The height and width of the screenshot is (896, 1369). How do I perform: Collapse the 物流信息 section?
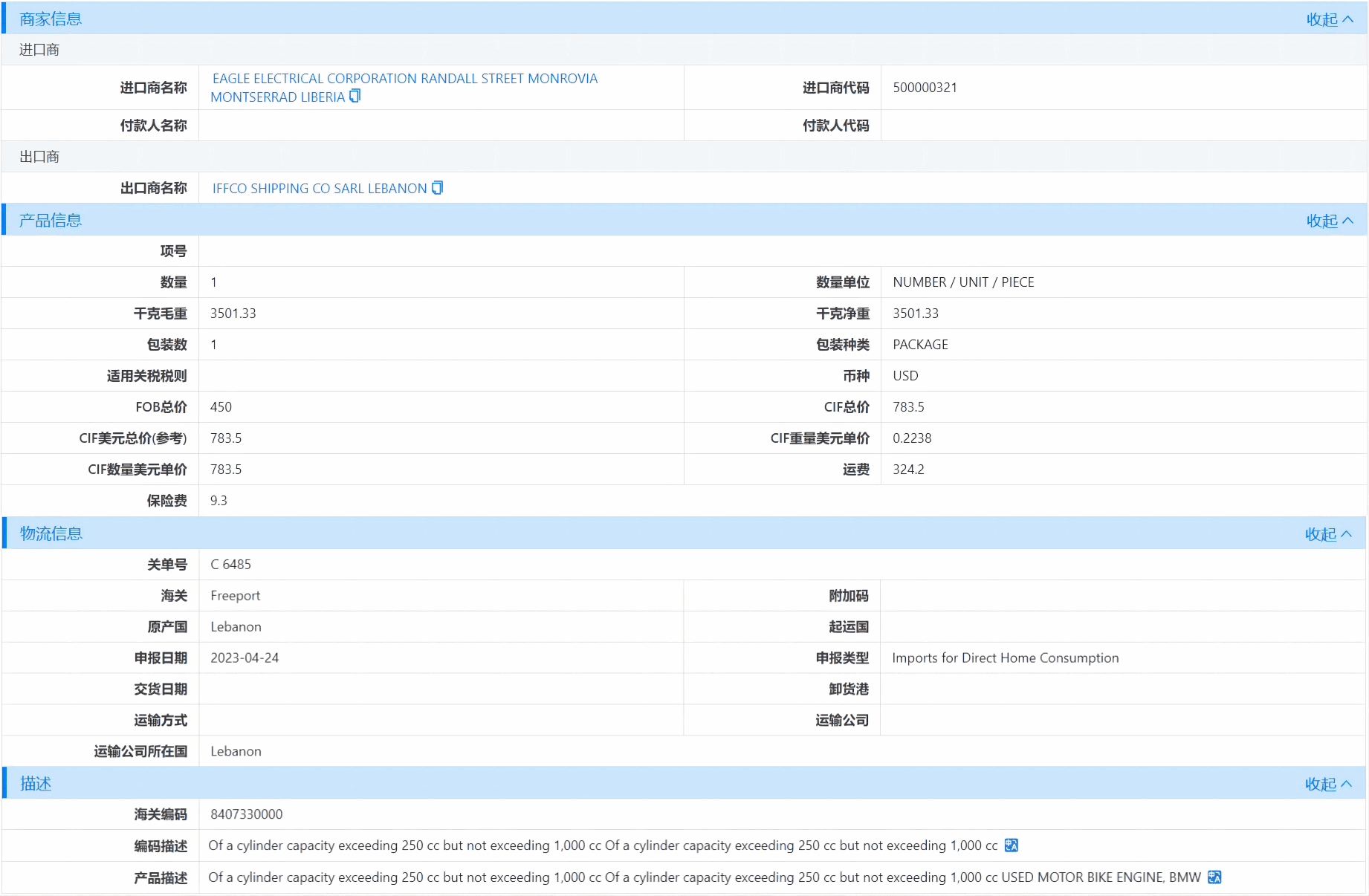pyautogui.click(x=1327, y=534)
